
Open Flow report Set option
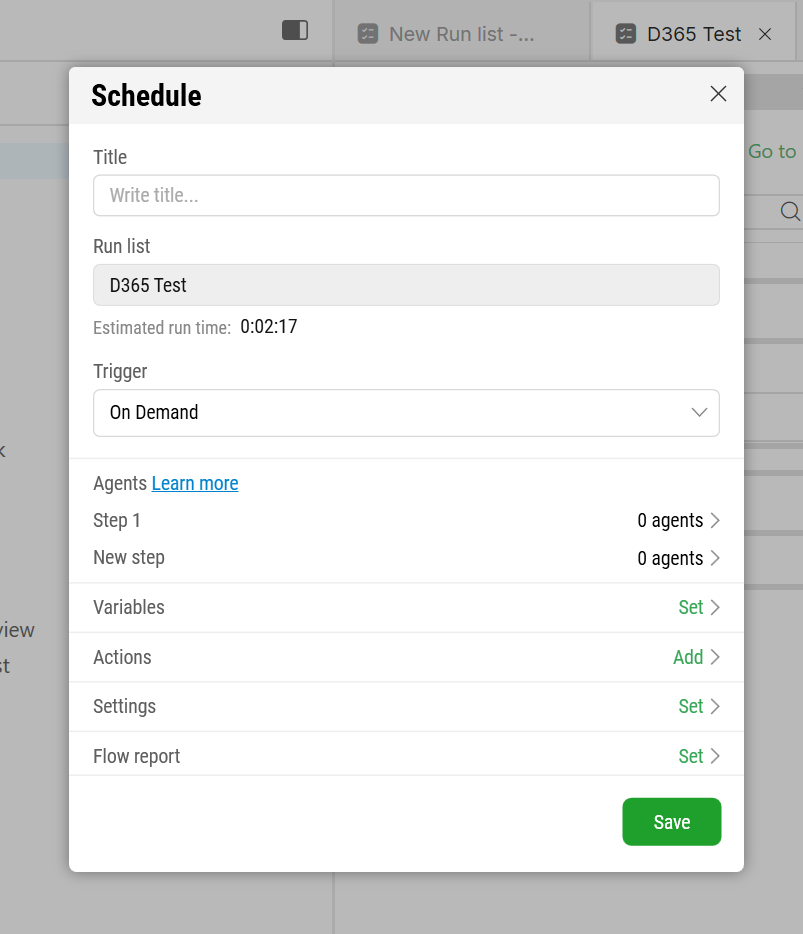click(x=699, y=756)
